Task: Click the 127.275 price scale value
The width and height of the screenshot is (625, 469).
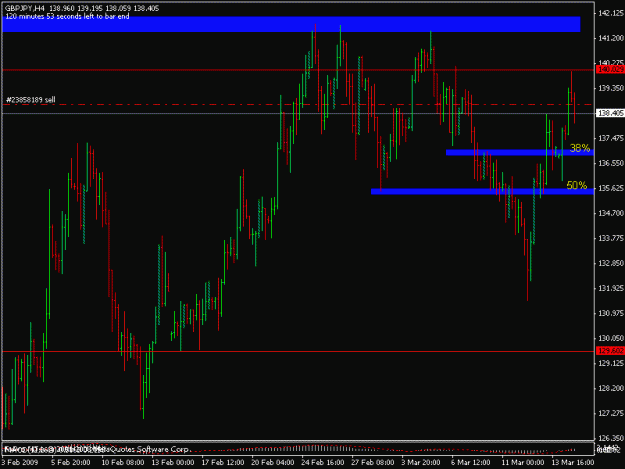Action: pos(611,413)
